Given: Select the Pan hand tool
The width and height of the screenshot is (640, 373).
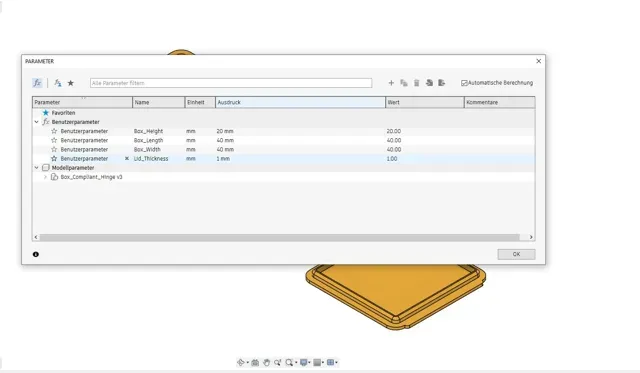Looking at the screenshot, I should coord(266,362).
